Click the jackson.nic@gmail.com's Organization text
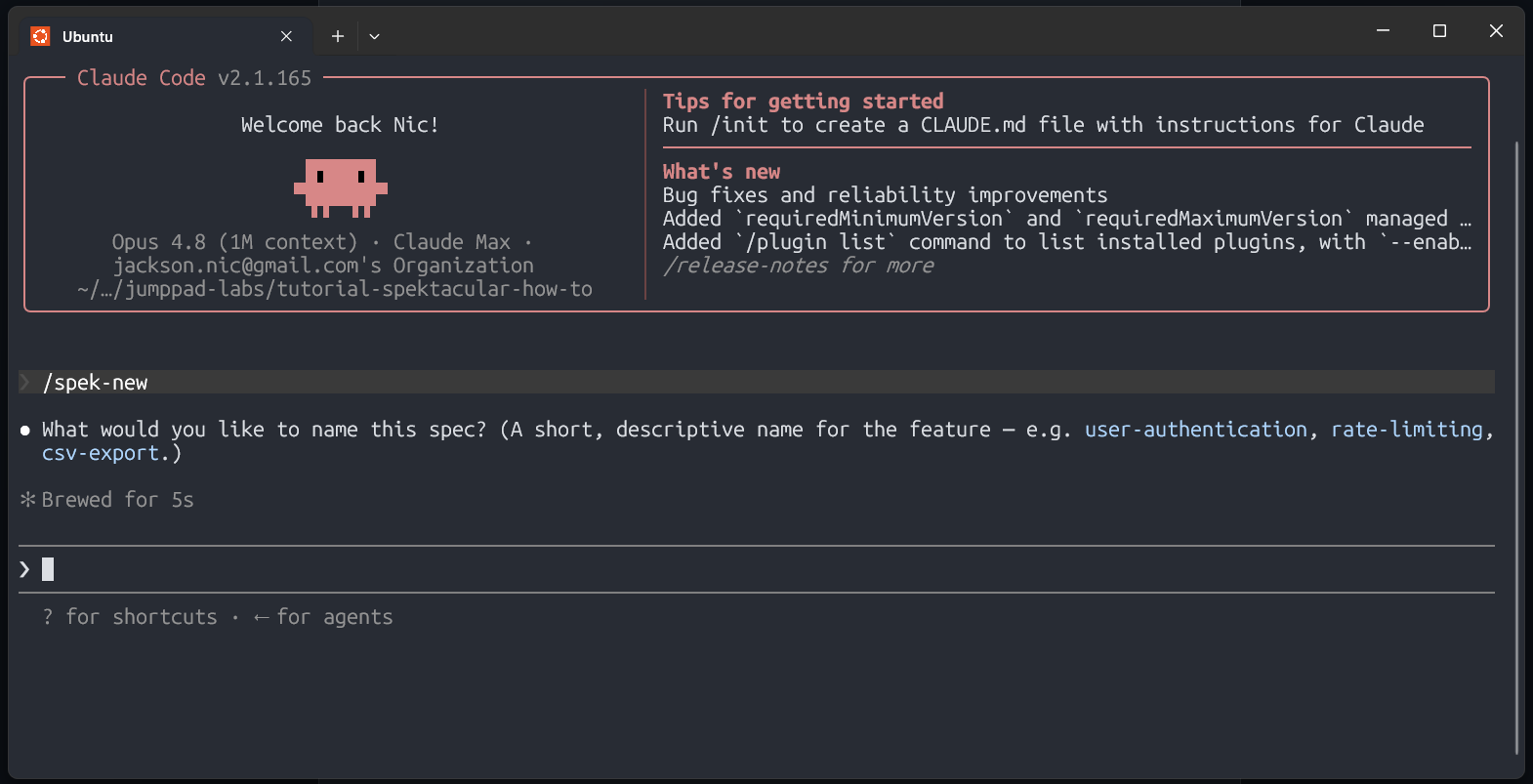The width and height of the screenshot is (1533, 784). [323, 266]
